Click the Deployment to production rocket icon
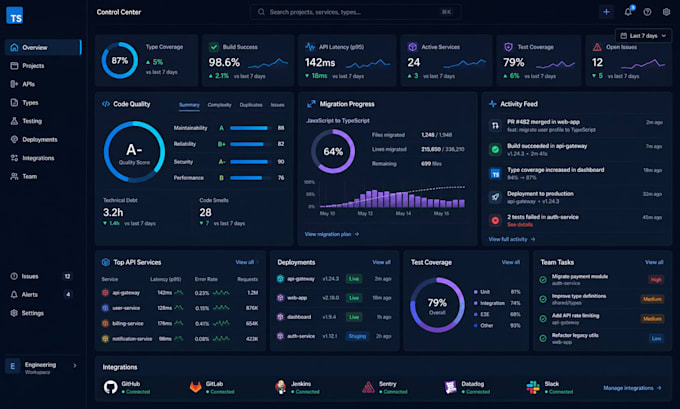 (495, 197)
